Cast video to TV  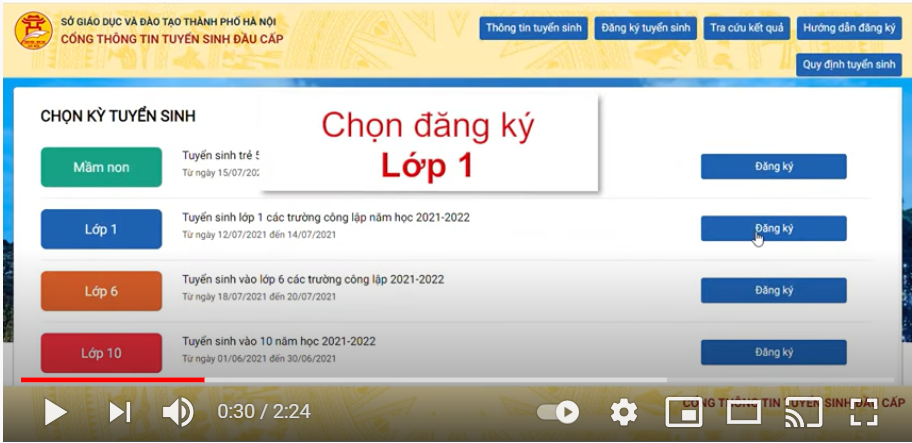(x=803, y=412)
